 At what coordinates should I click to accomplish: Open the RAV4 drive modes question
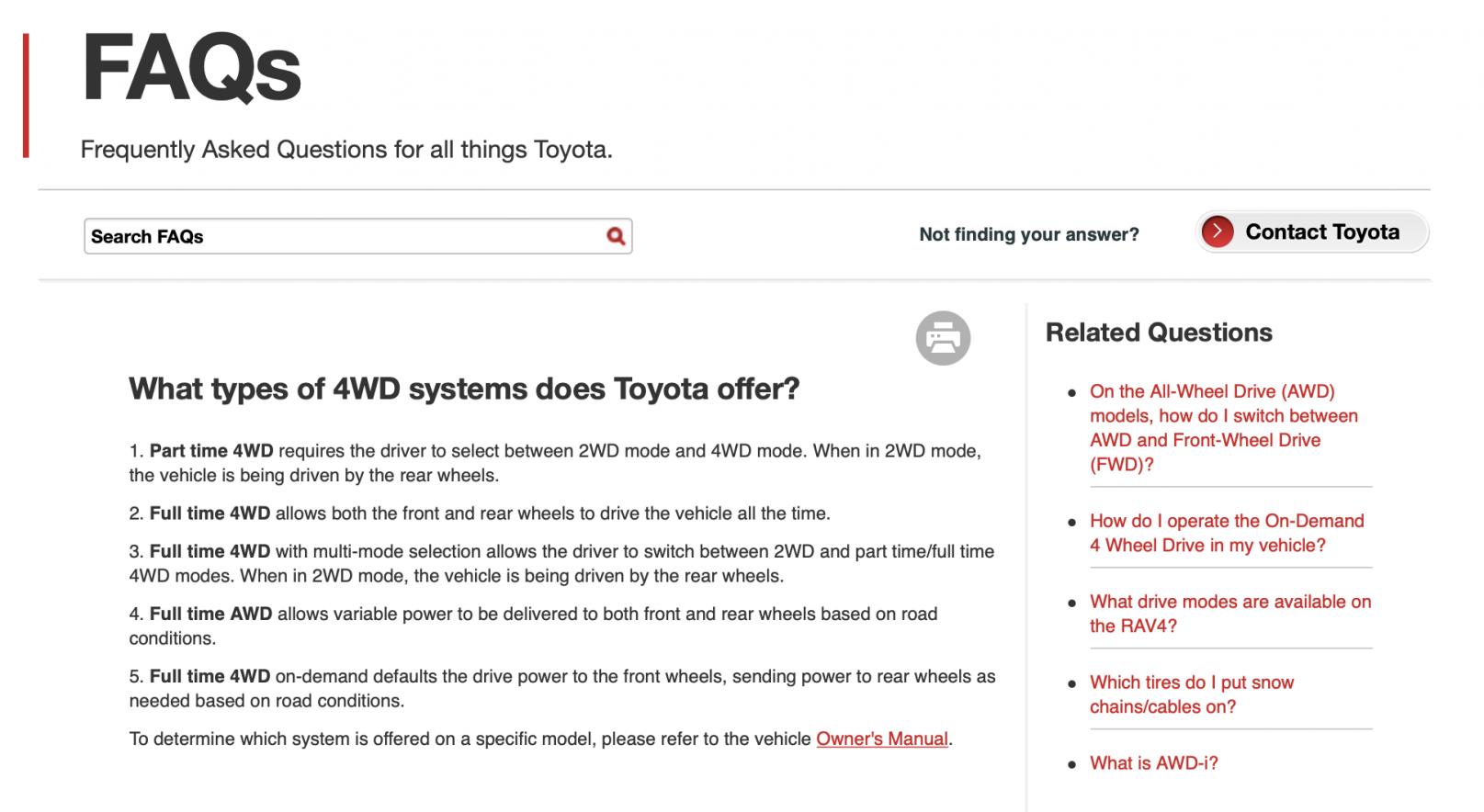click(1230, 614)
